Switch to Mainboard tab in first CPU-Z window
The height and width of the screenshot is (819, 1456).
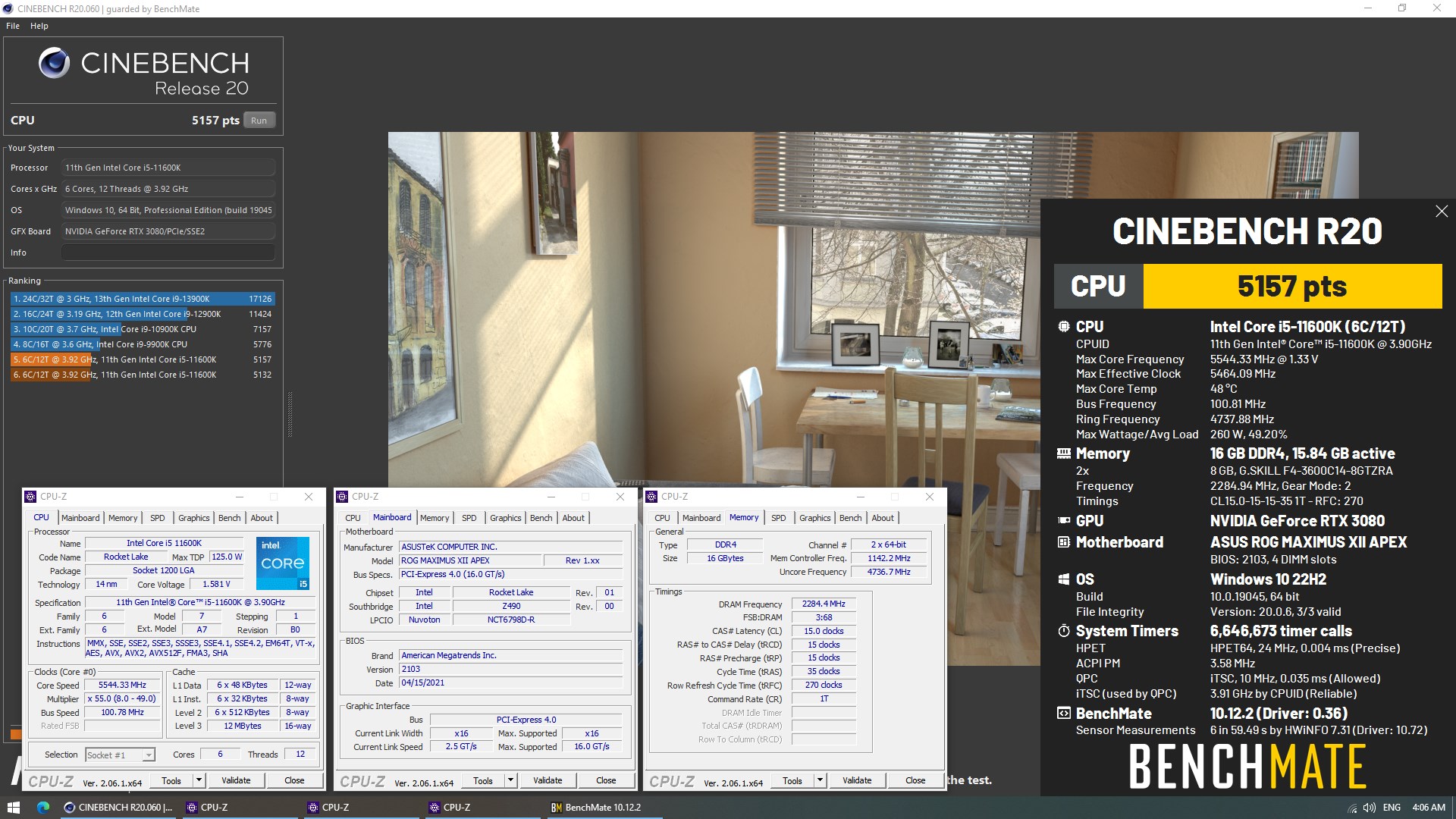coord(80,518)
